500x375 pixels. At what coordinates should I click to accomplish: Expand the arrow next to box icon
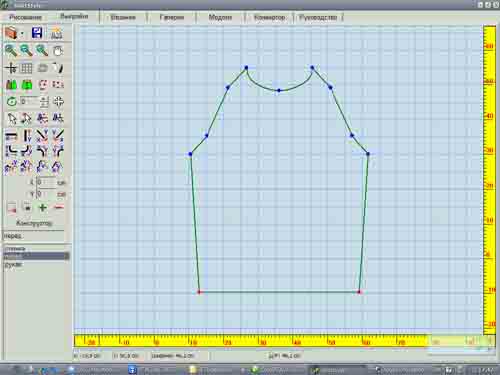[22, 34]
